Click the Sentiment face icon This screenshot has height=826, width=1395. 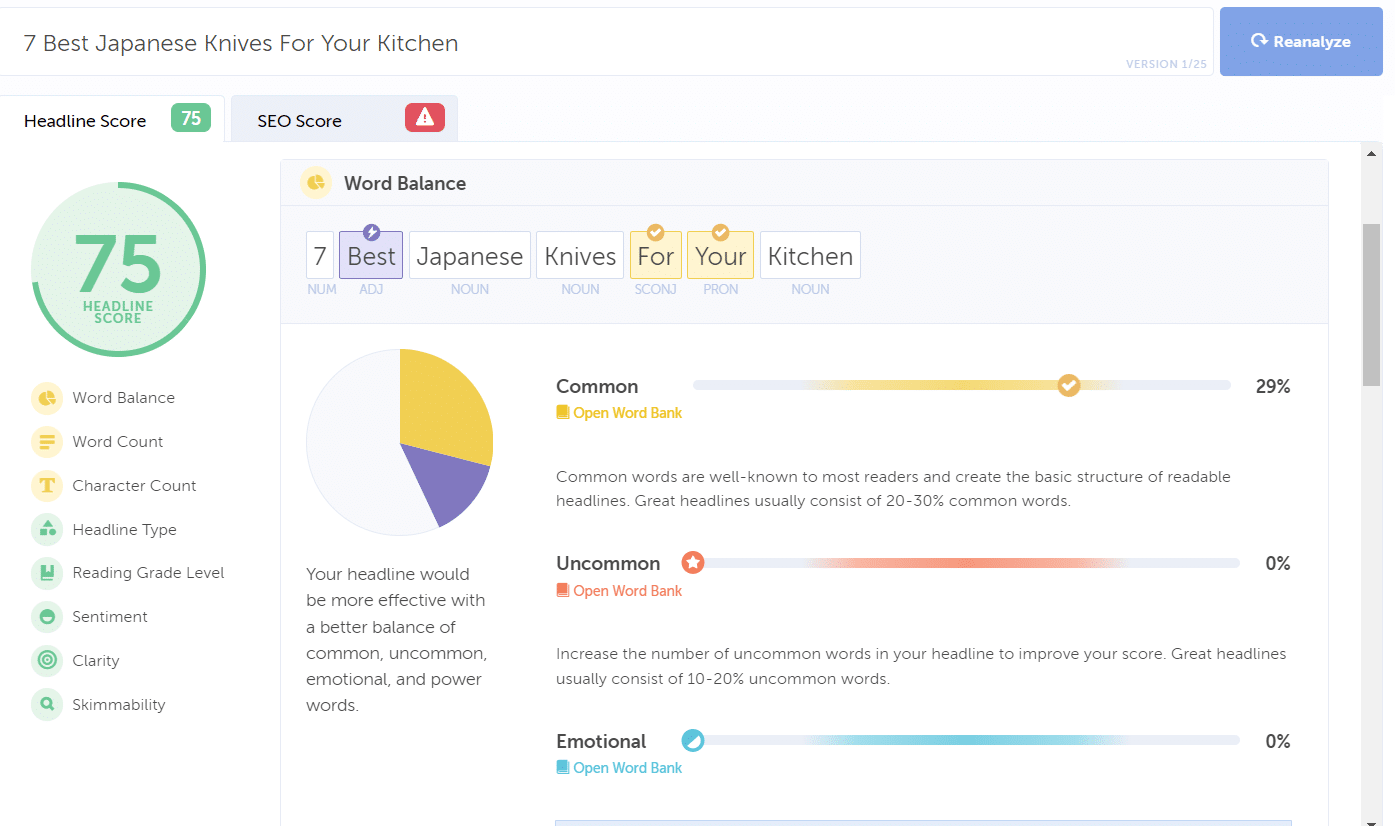pyautogui.click(x=46, y=617)
